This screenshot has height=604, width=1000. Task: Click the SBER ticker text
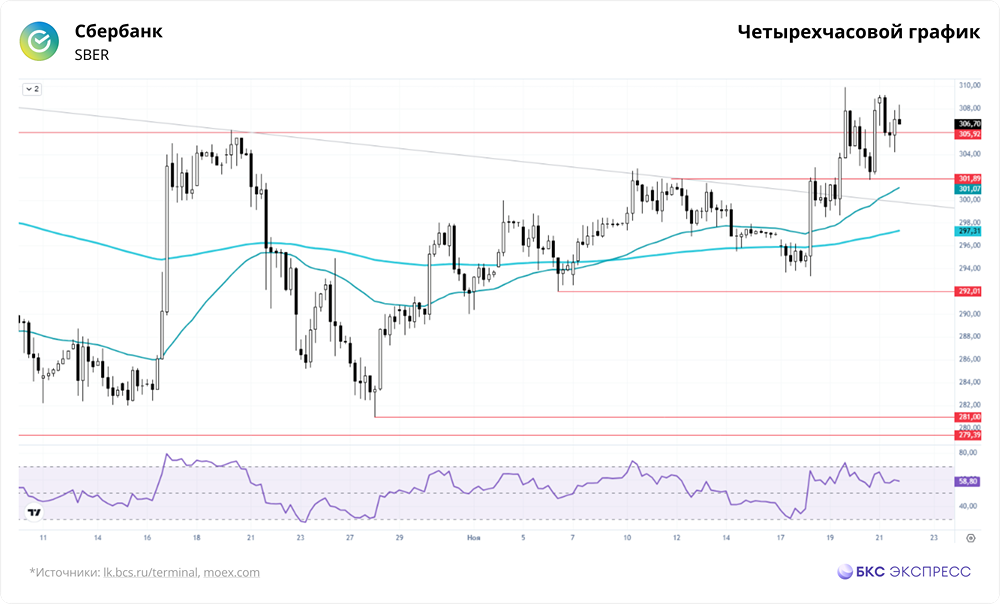tap(92, 55)
